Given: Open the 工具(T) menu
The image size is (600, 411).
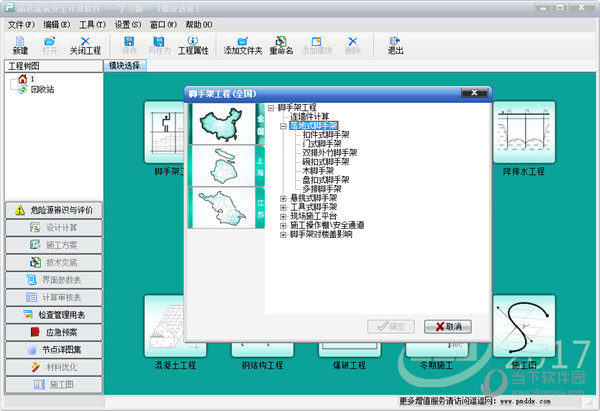Looking at the screenshot, I should pyautogui.click(x=92, y=25).
